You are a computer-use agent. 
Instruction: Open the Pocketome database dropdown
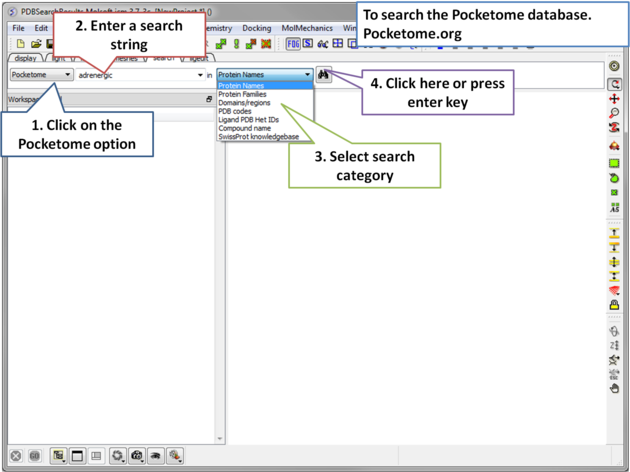point(41,75)
